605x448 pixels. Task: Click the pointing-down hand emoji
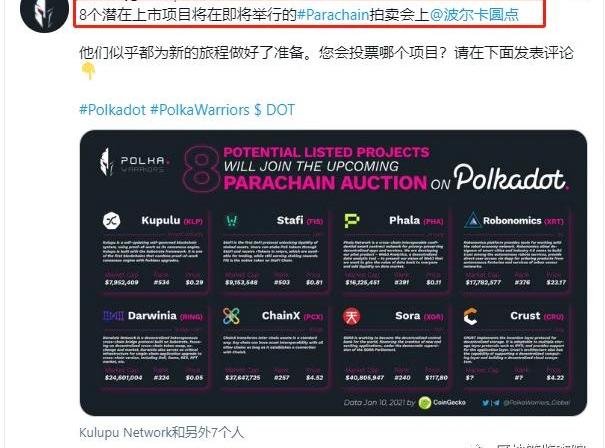(x=88, y=71)
